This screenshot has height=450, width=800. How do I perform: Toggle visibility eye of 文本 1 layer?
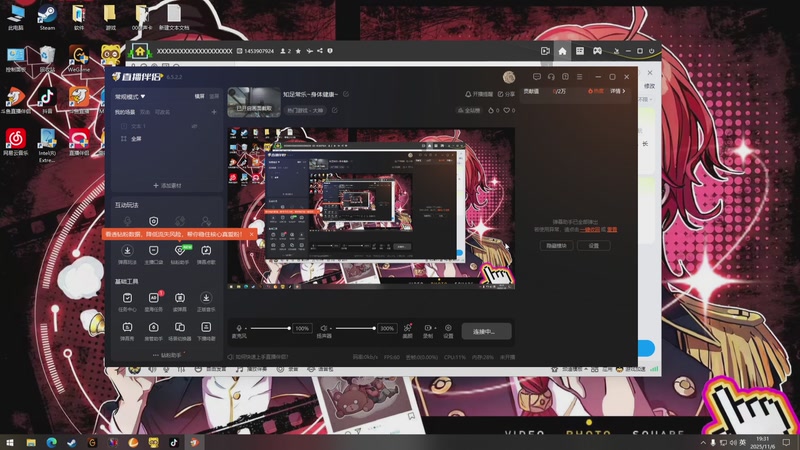coord(194,126)
